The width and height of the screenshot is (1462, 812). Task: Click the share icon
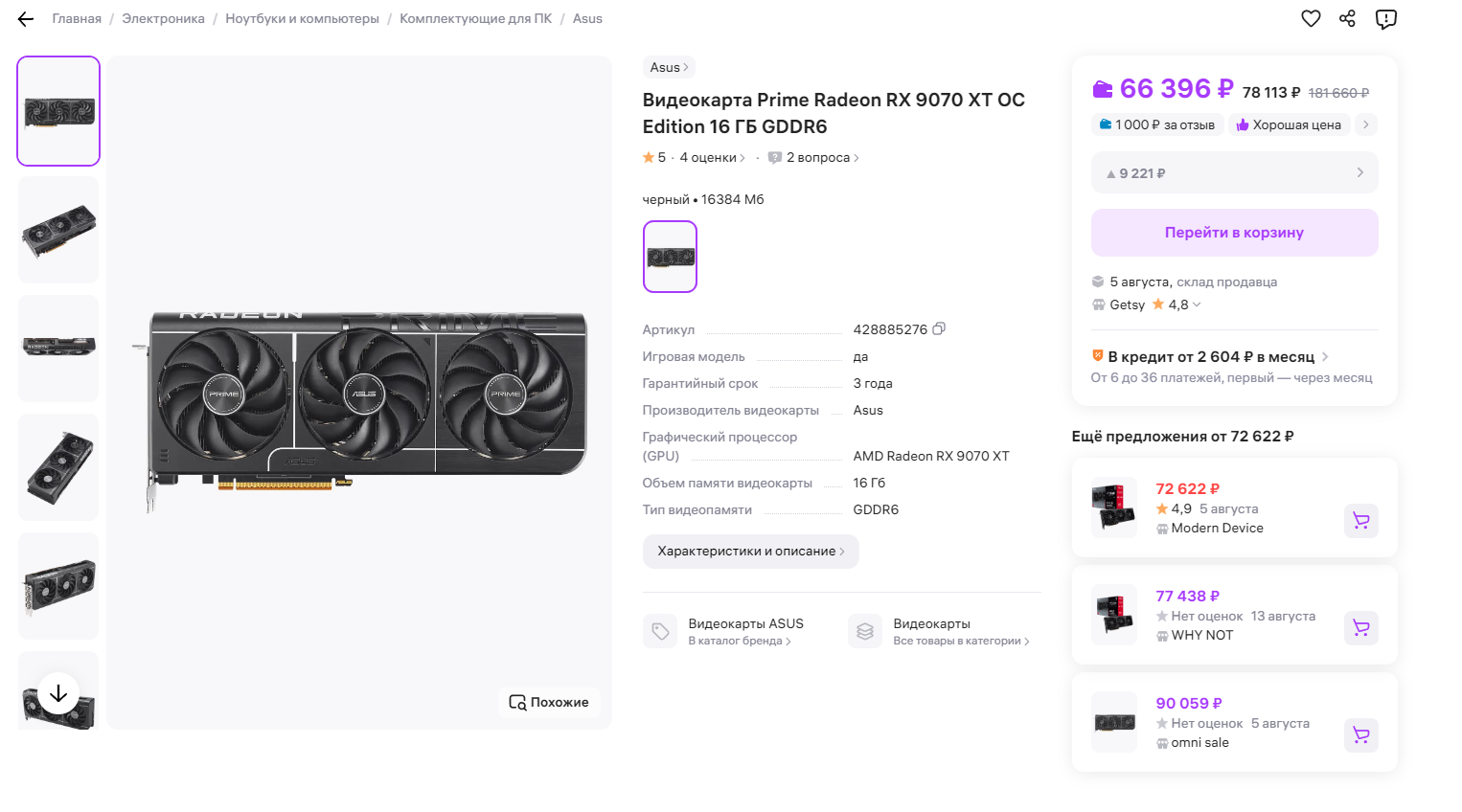pos(1347,18)
